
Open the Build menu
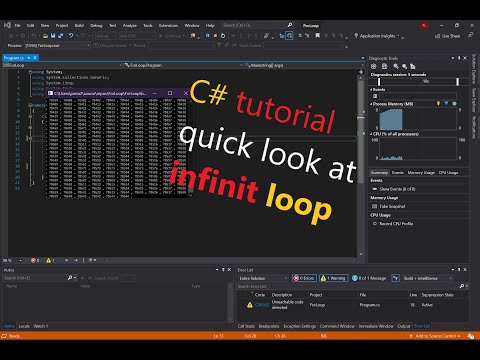pos(79,25)
